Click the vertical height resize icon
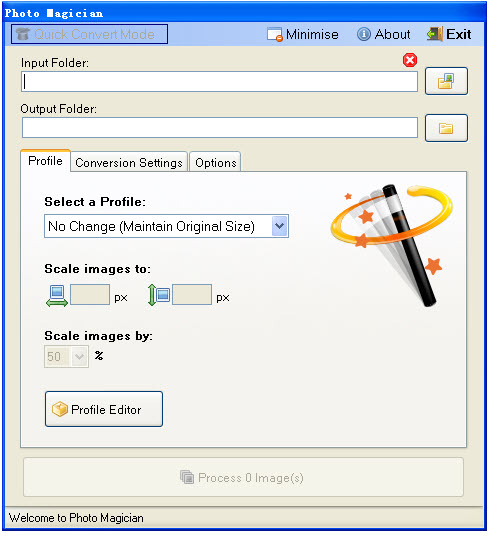489x537 pixels. (159, 295)
